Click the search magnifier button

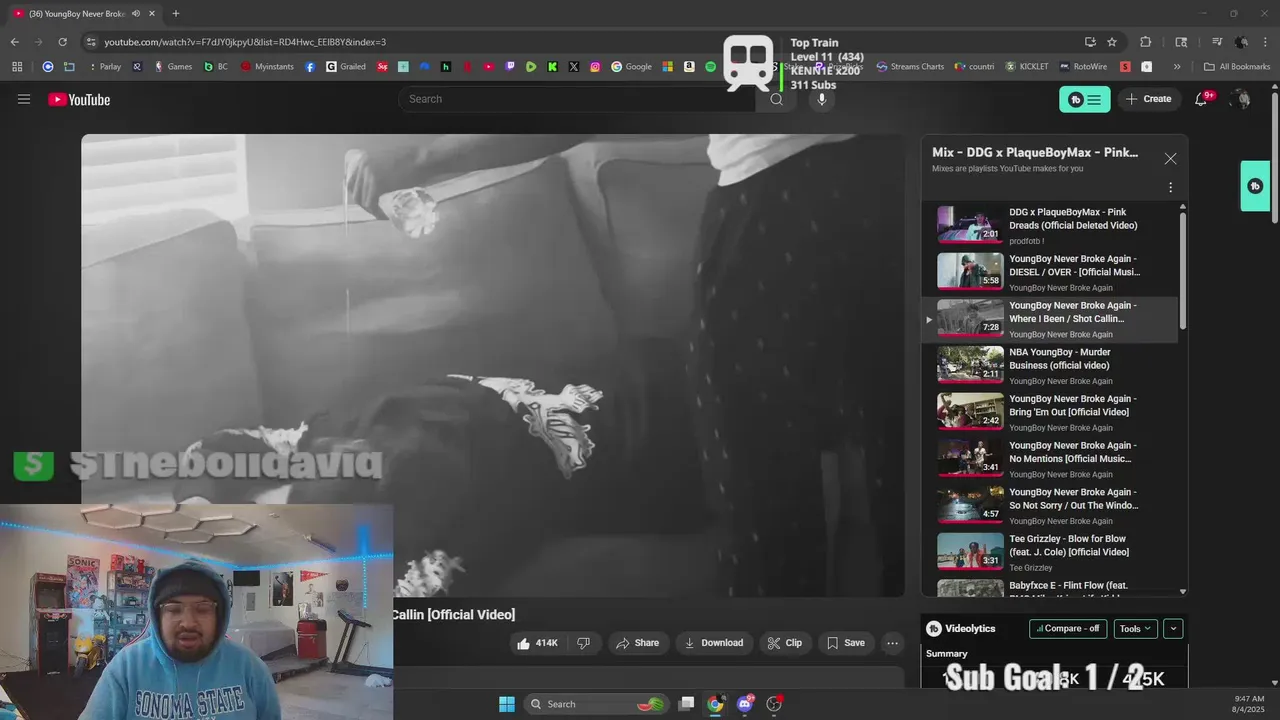[x=776, y=99]
